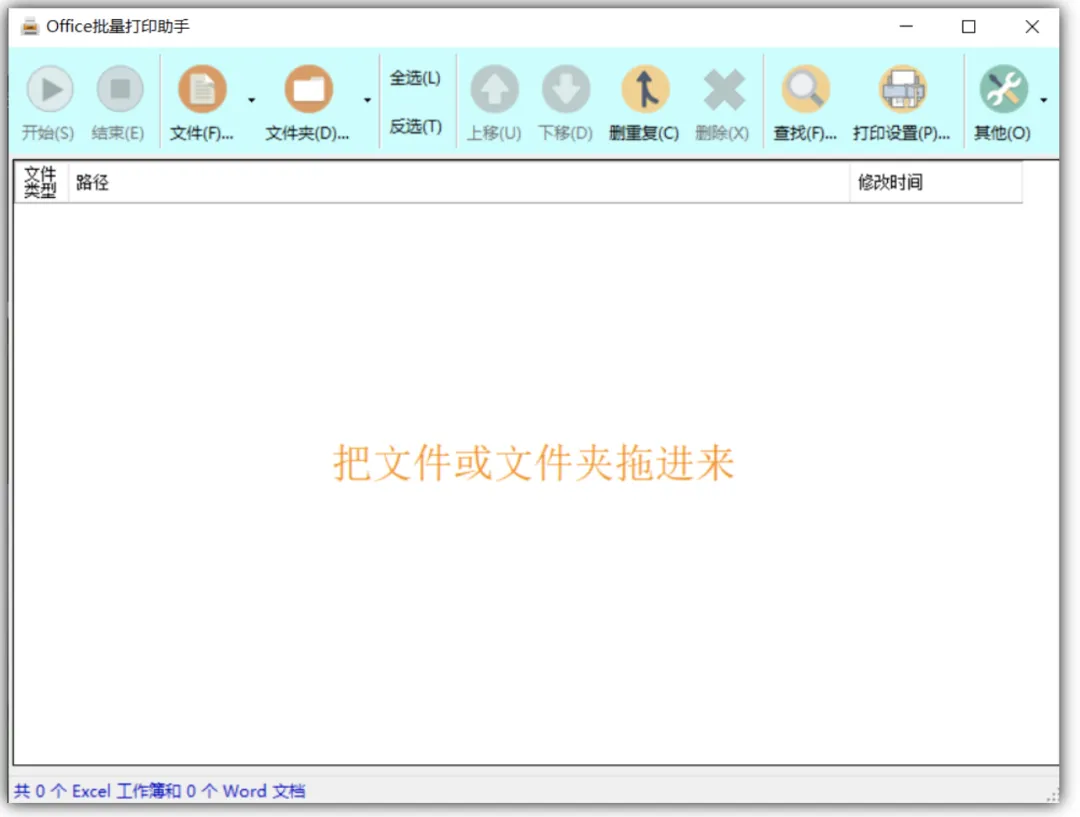The image size is (1080, 817).
Task: Click the resize grip at window corner
Action: pos(1052,795)
